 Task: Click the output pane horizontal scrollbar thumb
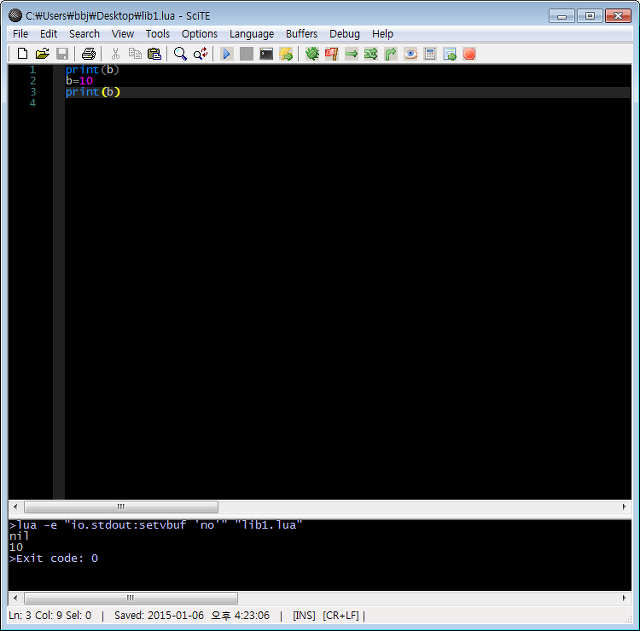tap(131, 598)
